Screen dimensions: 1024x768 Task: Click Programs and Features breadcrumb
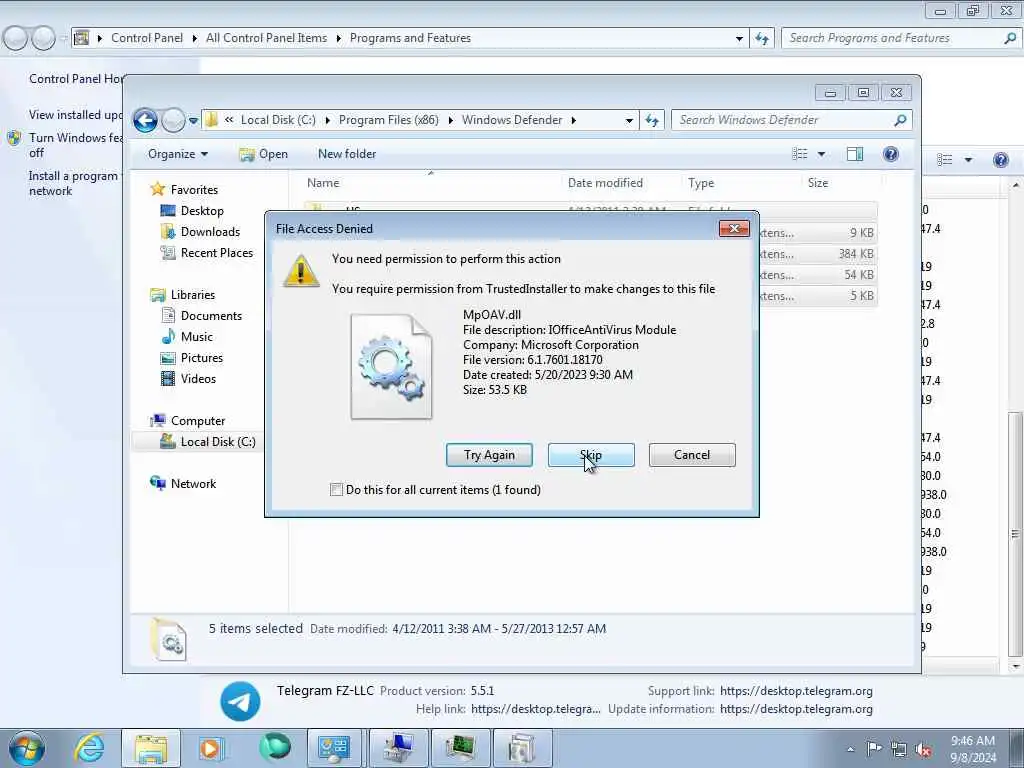(x=410, y=38)
